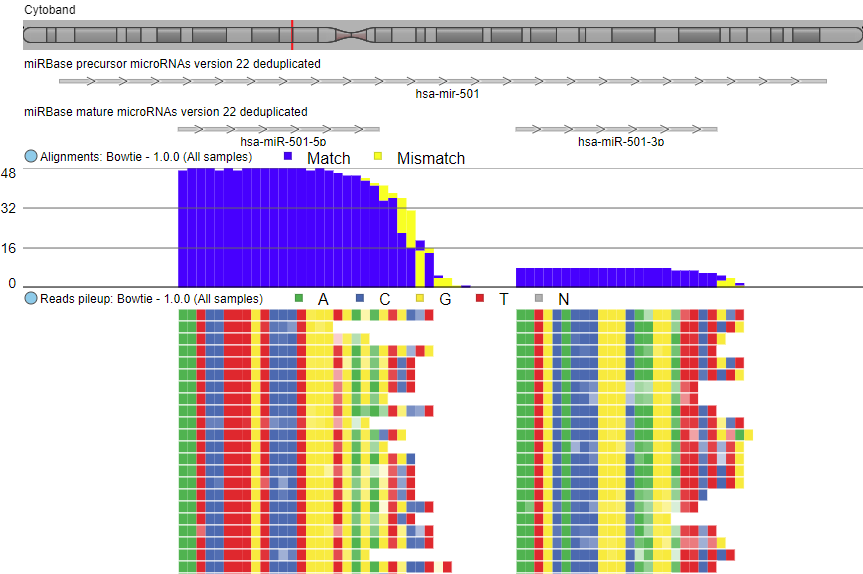The height and width of the screenshot is (574, 863).
Task: Click the Mismatch legend label
Action: (431, 158)
